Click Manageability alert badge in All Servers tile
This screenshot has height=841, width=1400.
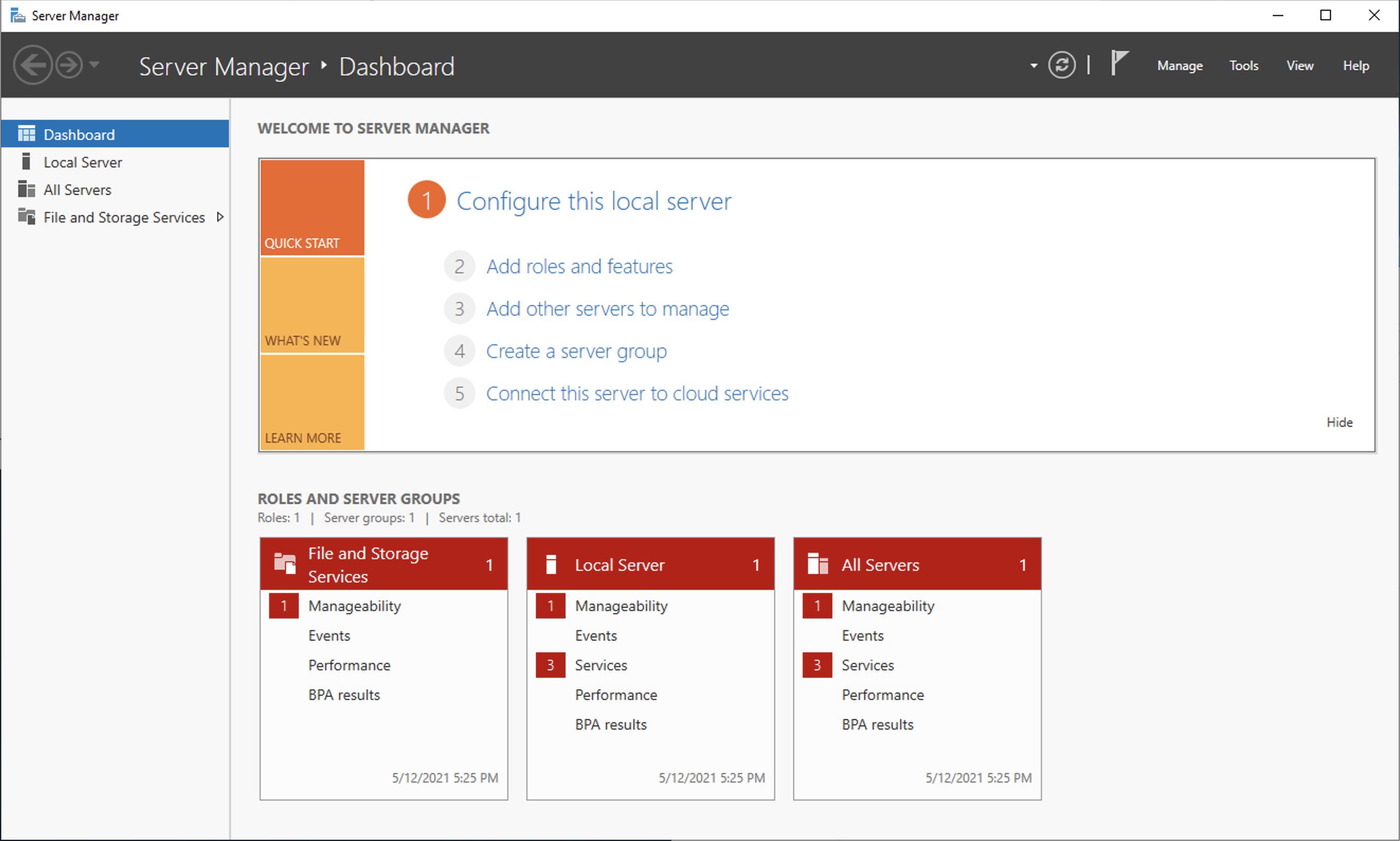(x=817, y=606)
